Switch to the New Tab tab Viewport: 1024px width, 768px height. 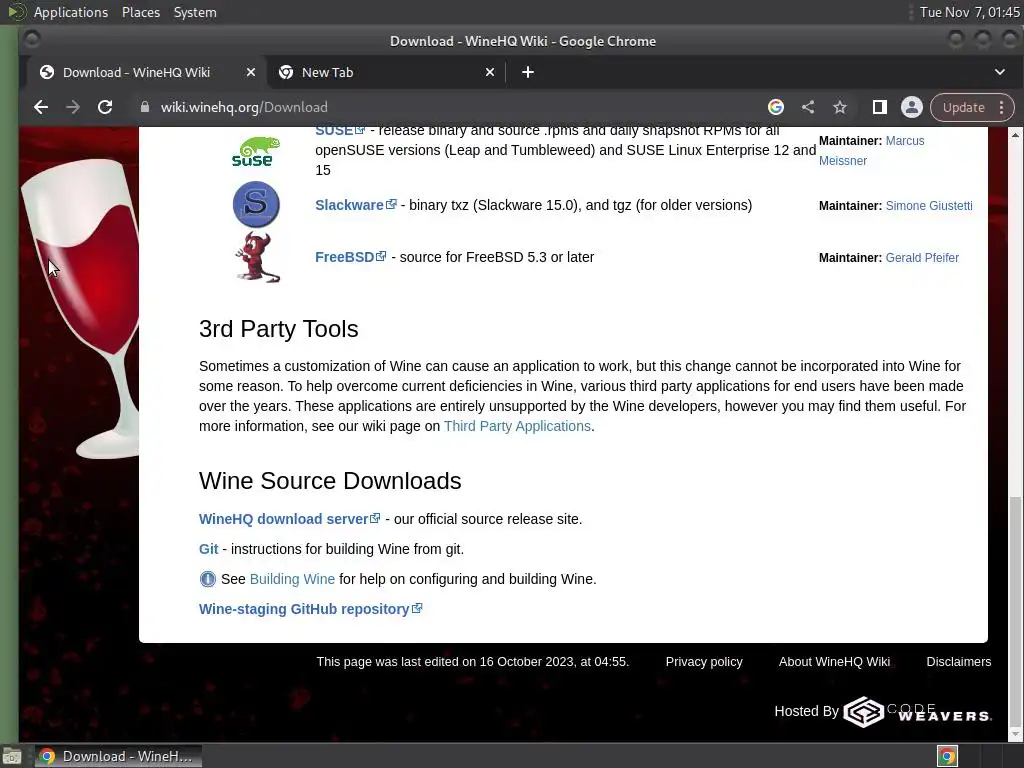pyautogui.click(x=386, y=72)
